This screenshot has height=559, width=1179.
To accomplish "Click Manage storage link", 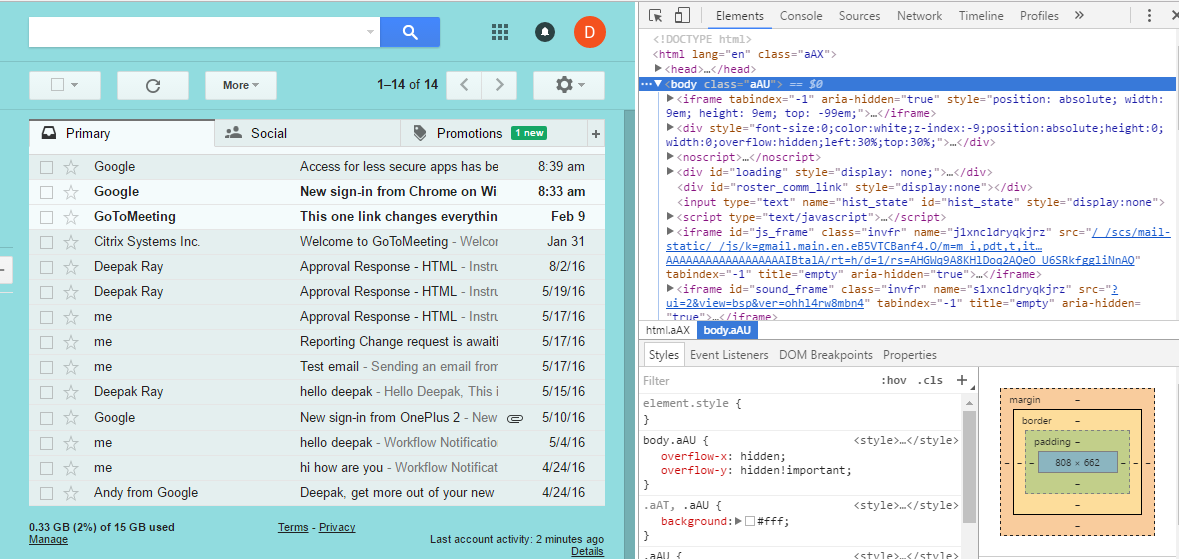I will (48, 539).
